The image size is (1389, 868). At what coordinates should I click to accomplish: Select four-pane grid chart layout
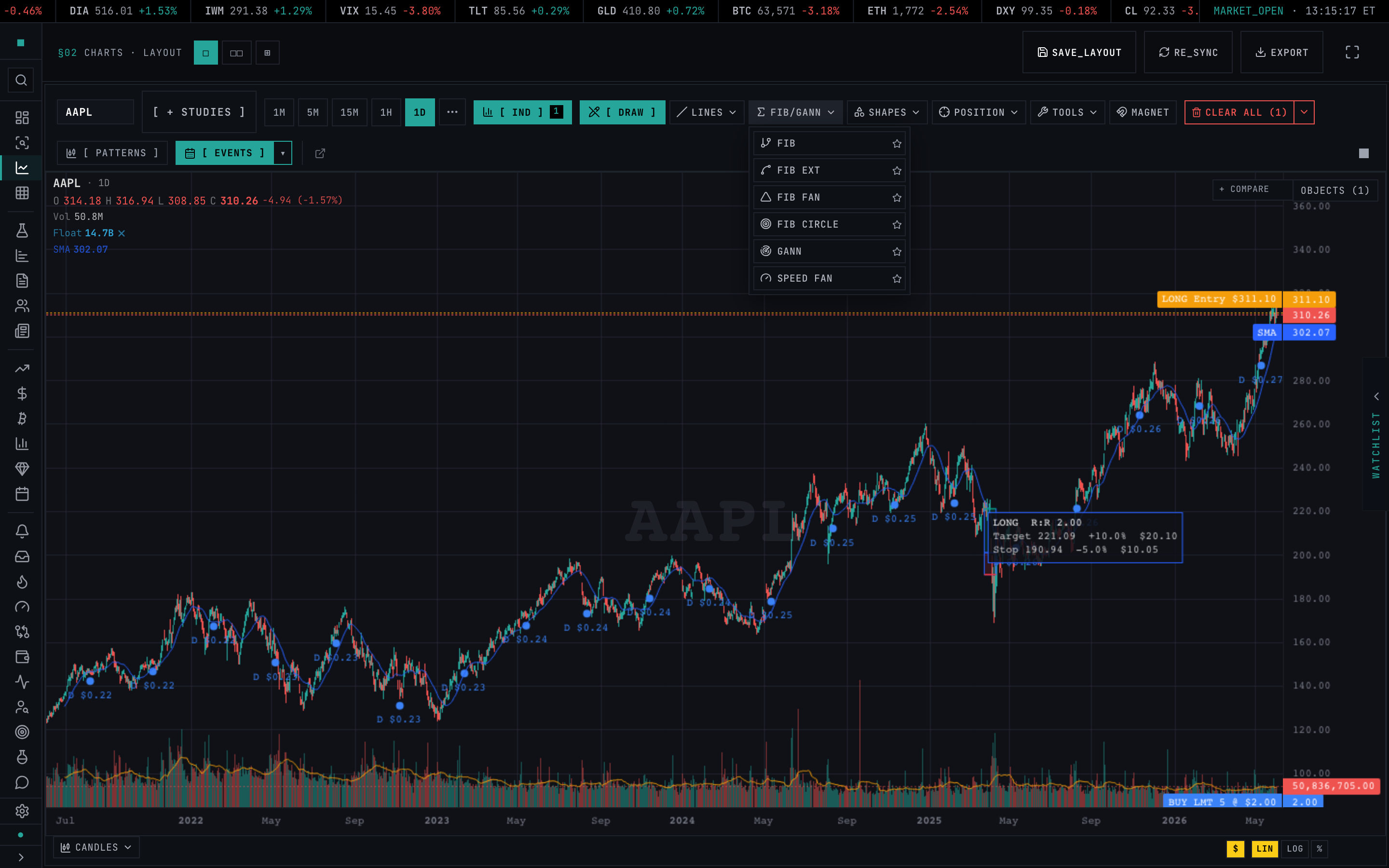[x=268, y=53]
